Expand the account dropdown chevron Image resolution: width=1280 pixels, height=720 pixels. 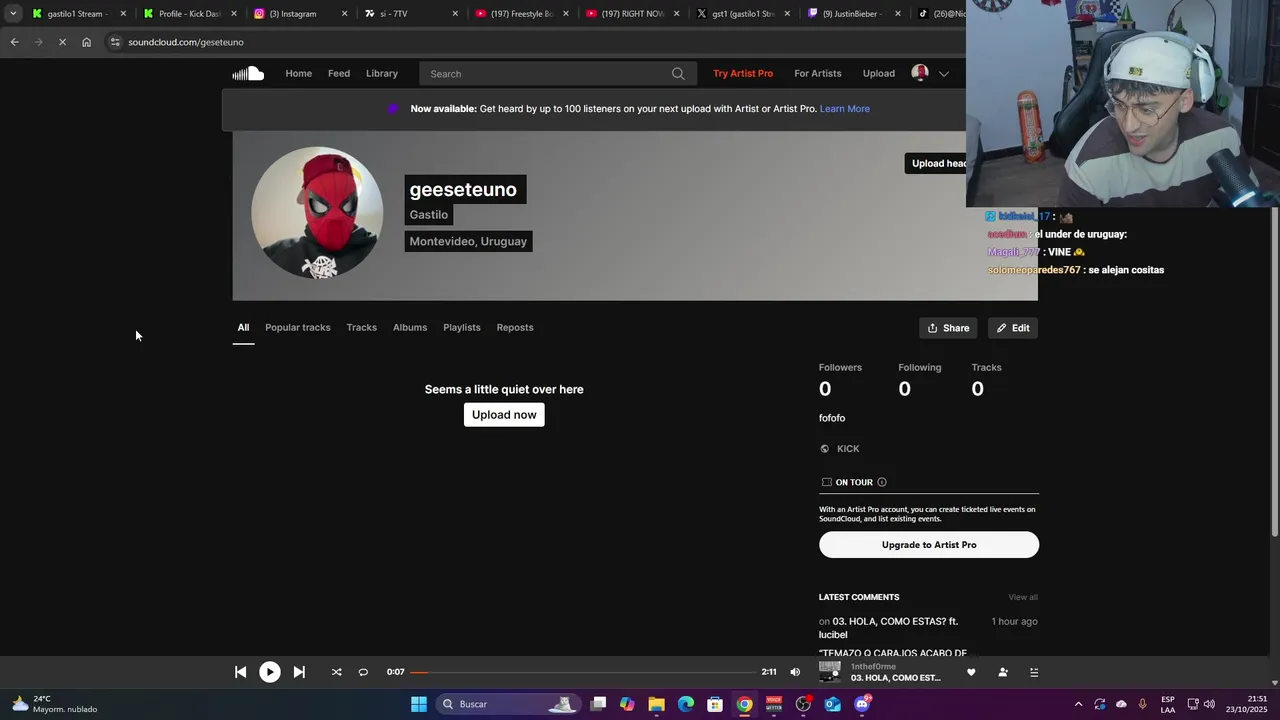943,74
